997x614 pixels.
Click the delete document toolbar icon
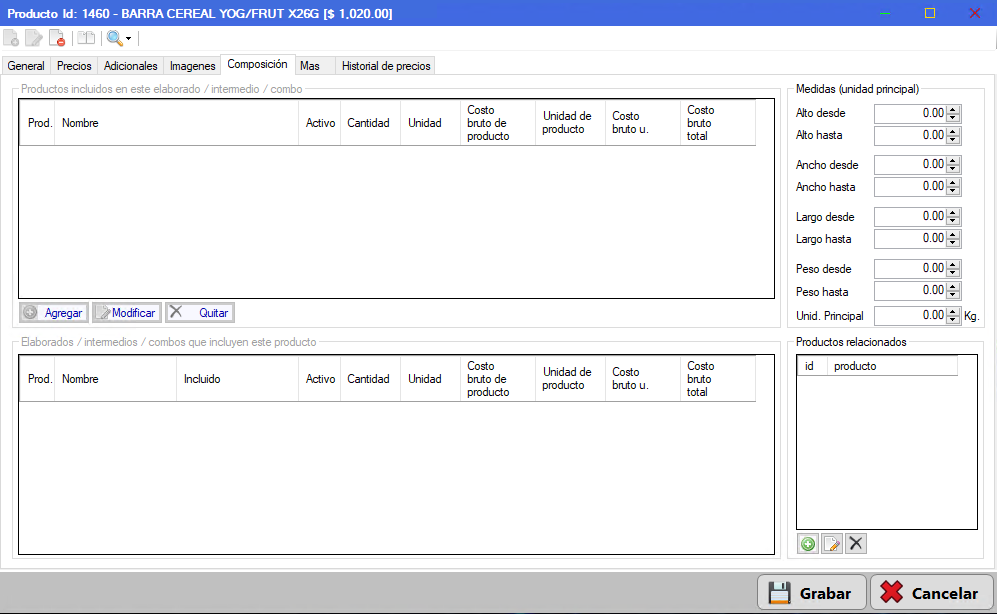pyautogui.click(x=57, y=38)
